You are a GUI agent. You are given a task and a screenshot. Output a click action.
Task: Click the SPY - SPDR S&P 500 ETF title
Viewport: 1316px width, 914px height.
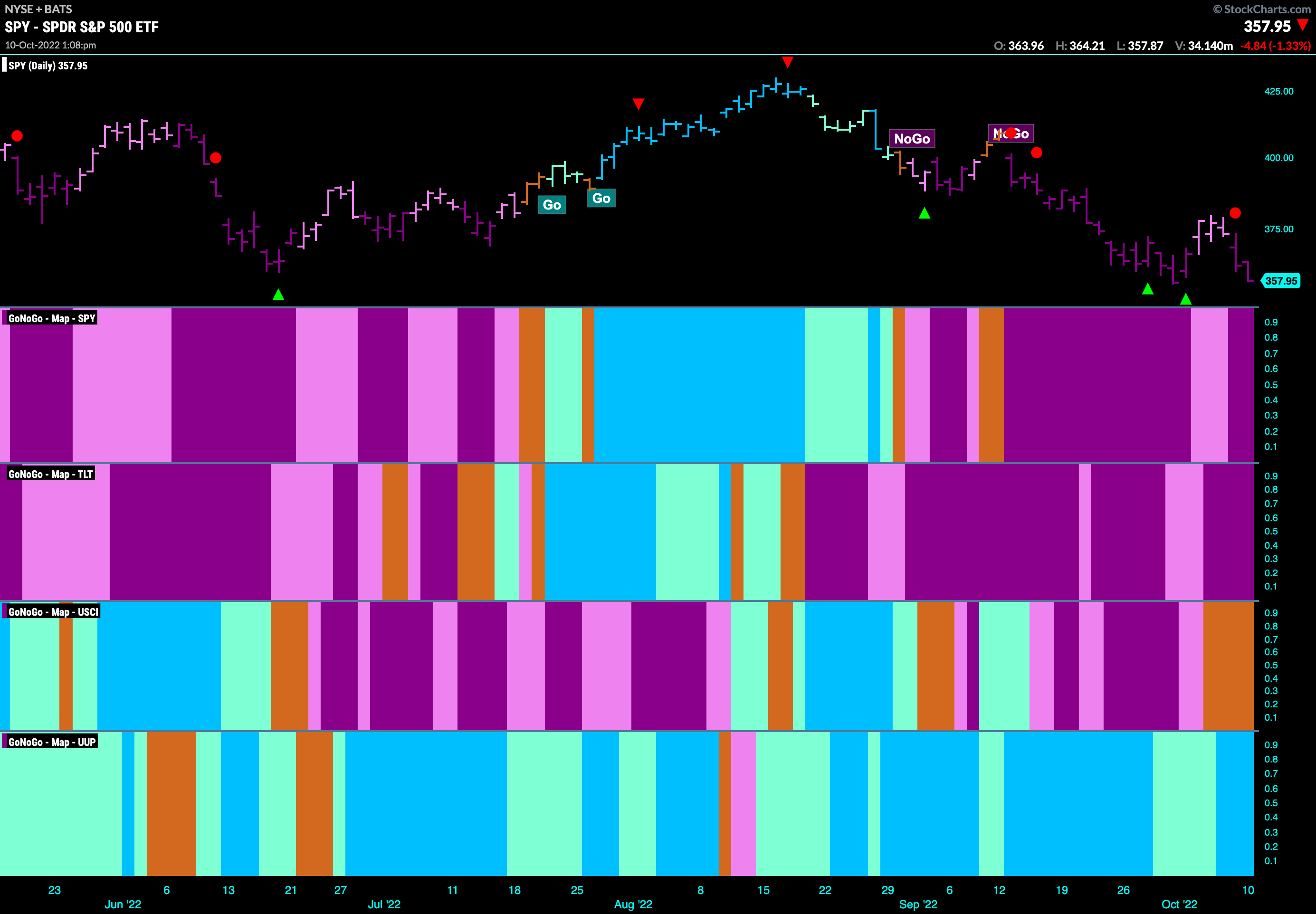point(82,27)
